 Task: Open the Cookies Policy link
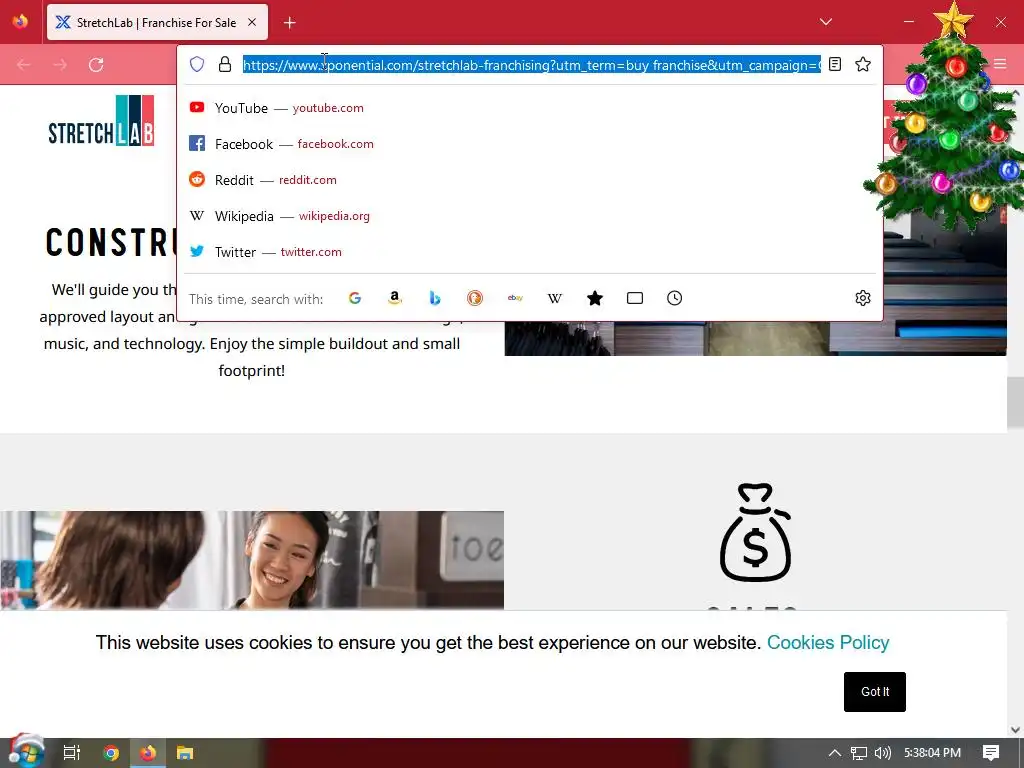click(827, 643)
